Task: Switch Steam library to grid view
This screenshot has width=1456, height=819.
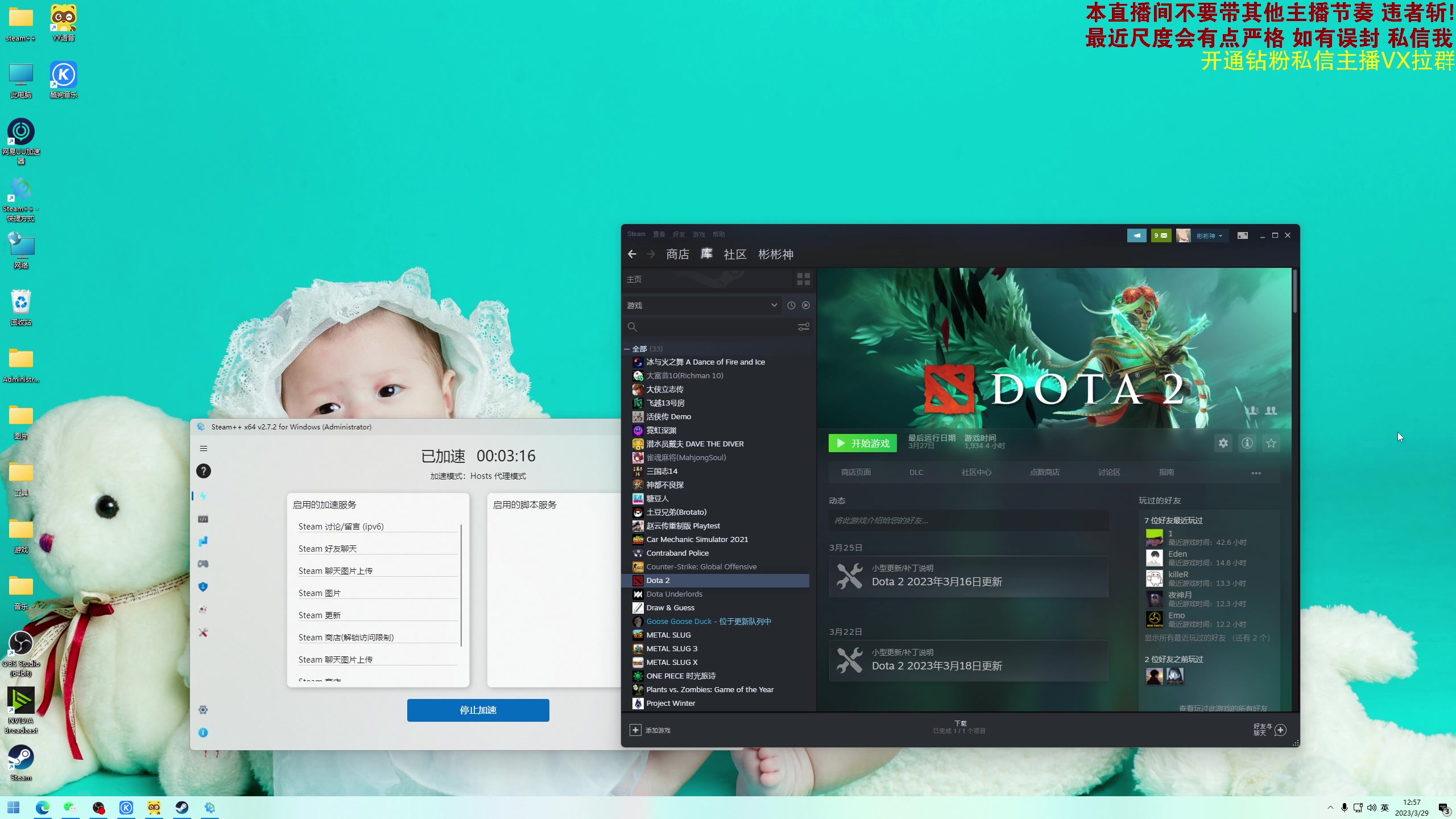Action: click(x=803, y=279)
